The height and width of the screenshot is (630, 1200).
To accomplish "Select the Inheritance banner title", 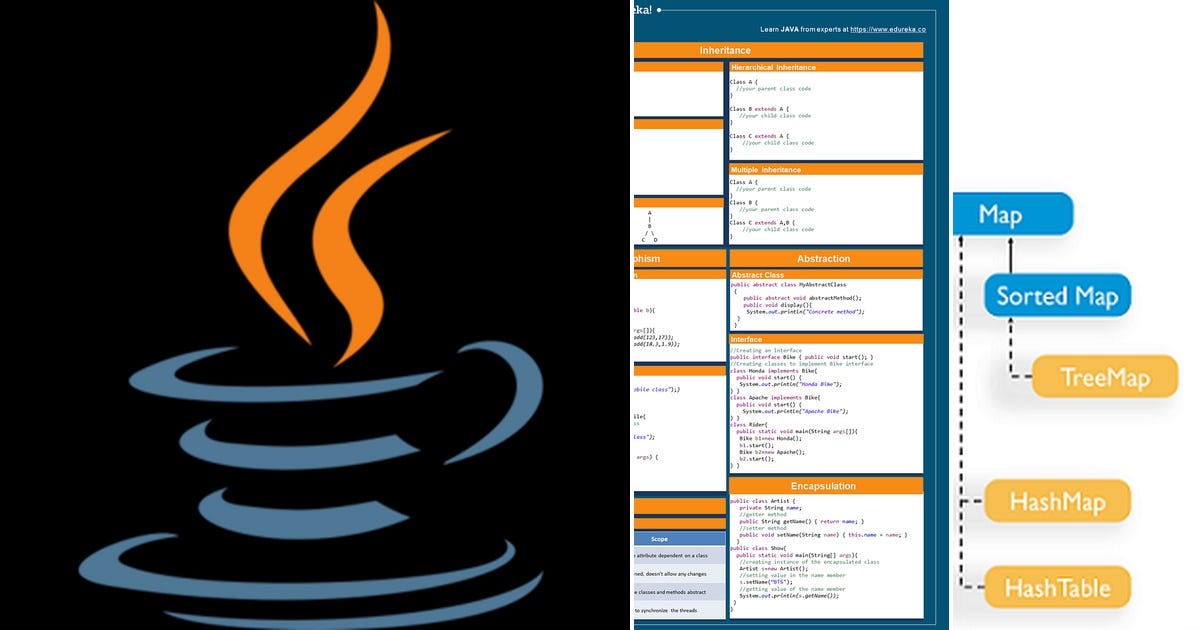I will [724, 50].
